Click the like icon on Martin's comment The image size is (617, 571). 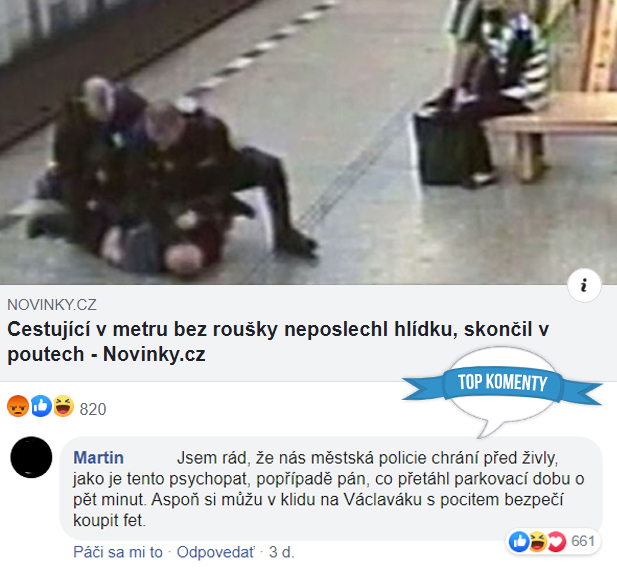(519, 541)
